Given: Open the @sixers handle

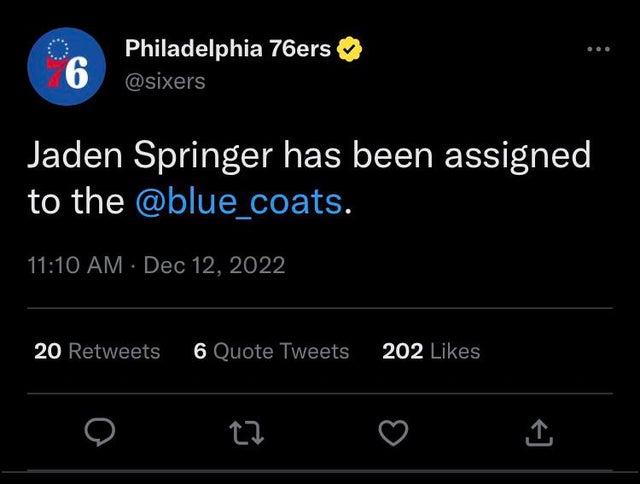Looking at the screenshot, I should click(x=165, y=81).
